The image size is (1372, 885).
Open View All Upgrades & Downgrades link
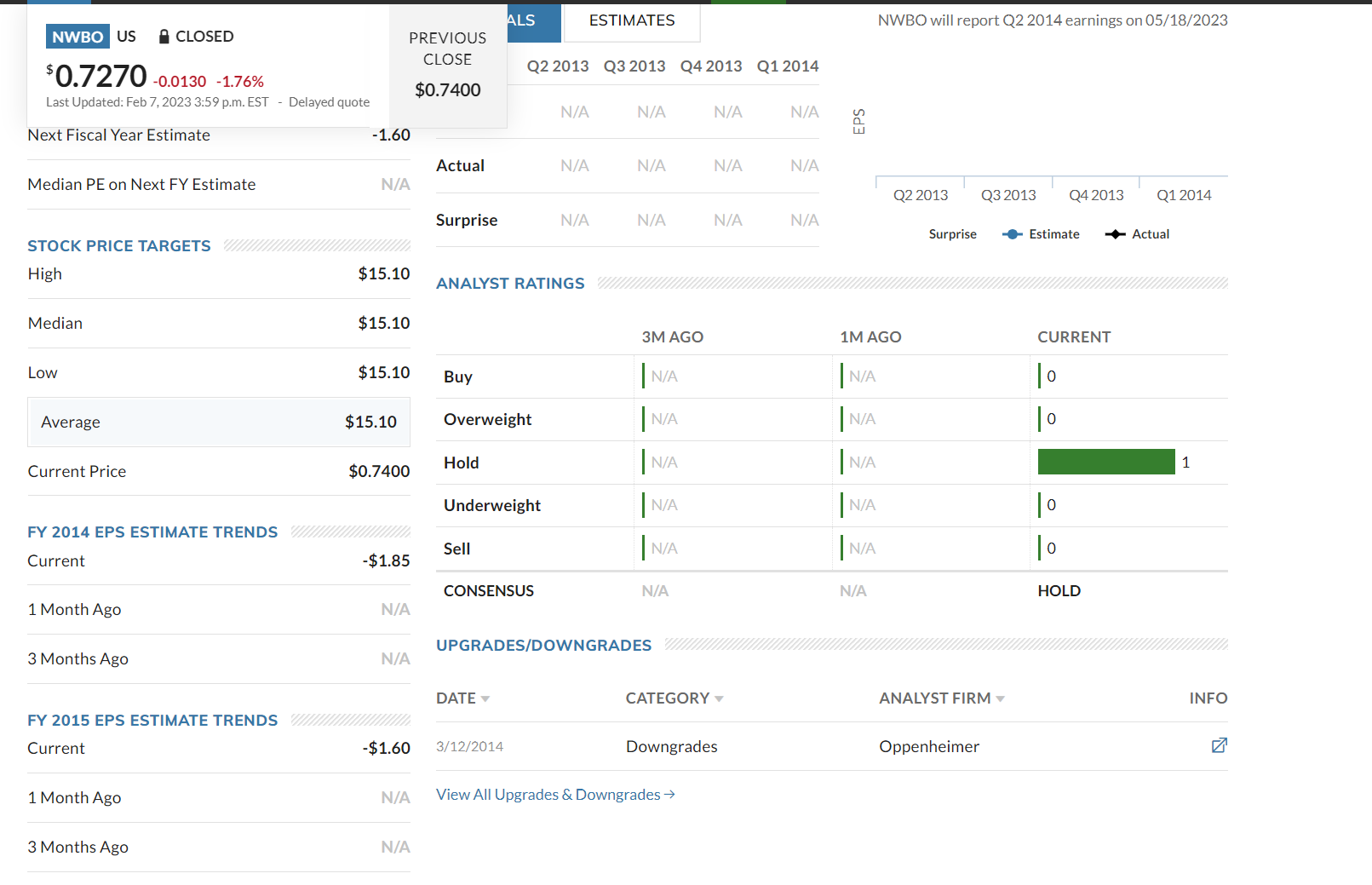(x=555, y=795)
